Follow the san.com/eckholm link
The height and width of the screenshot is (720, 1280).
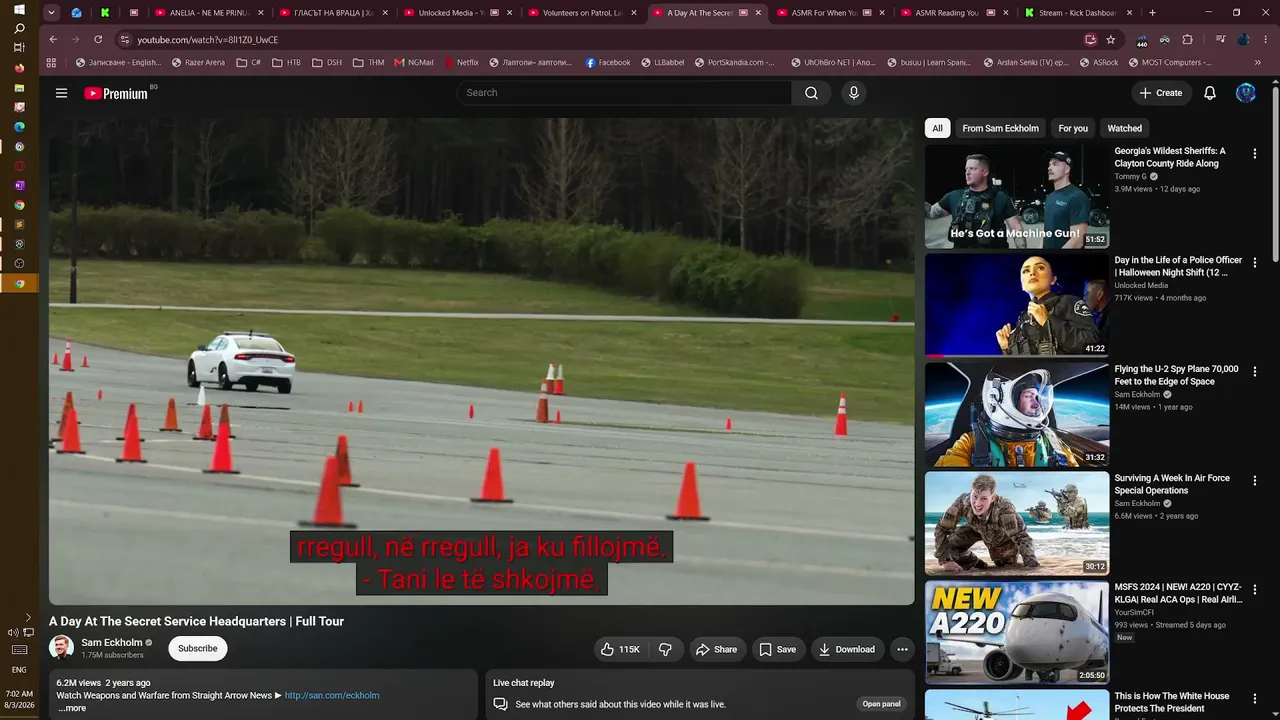coord(332,695)
